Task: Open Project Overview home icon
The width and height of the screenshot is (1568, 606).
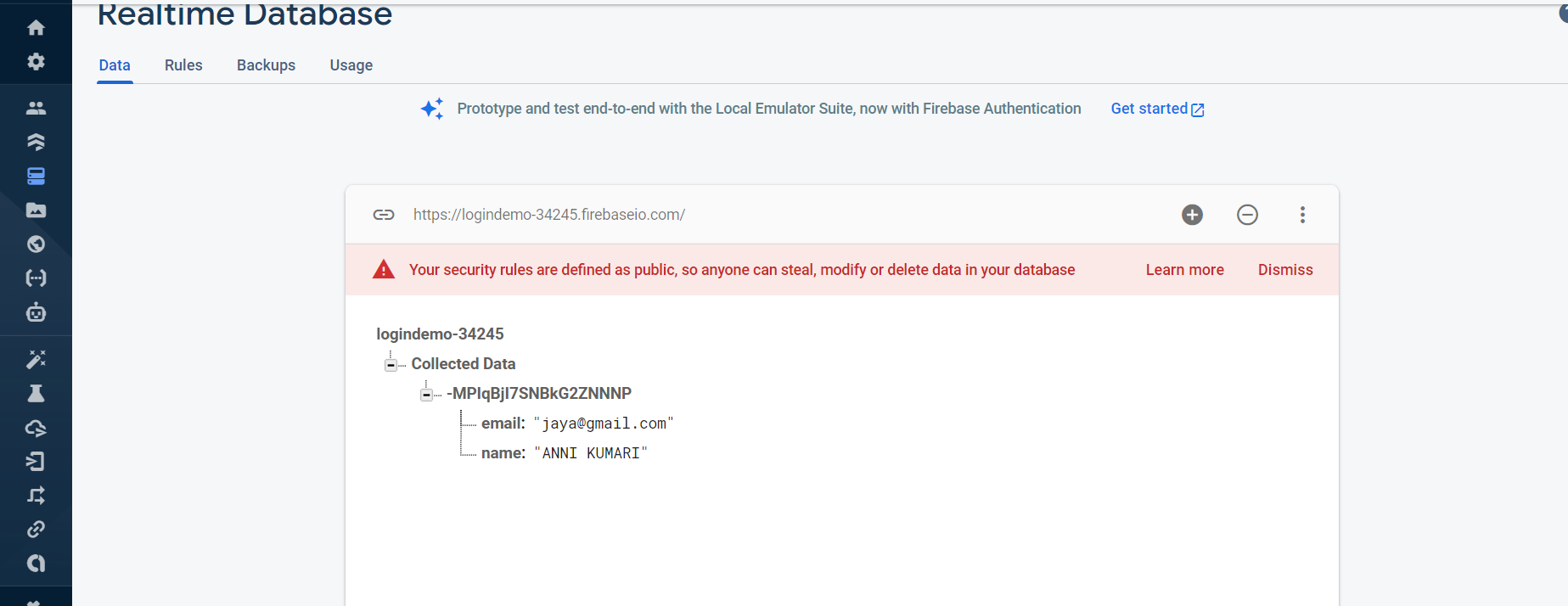Action: 36,28
